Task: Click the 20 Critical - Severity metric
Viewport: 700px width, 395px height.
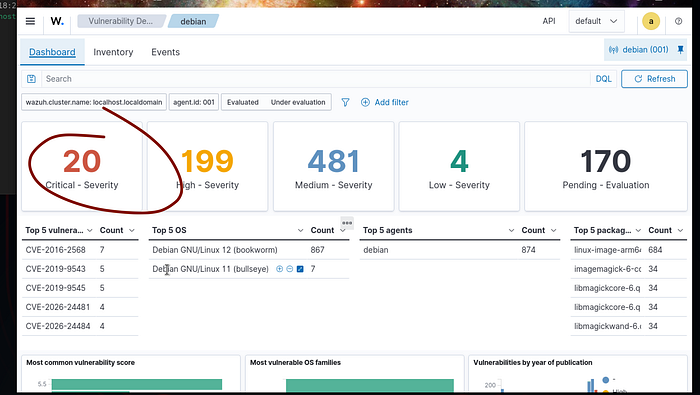Action: pos(82,166)
